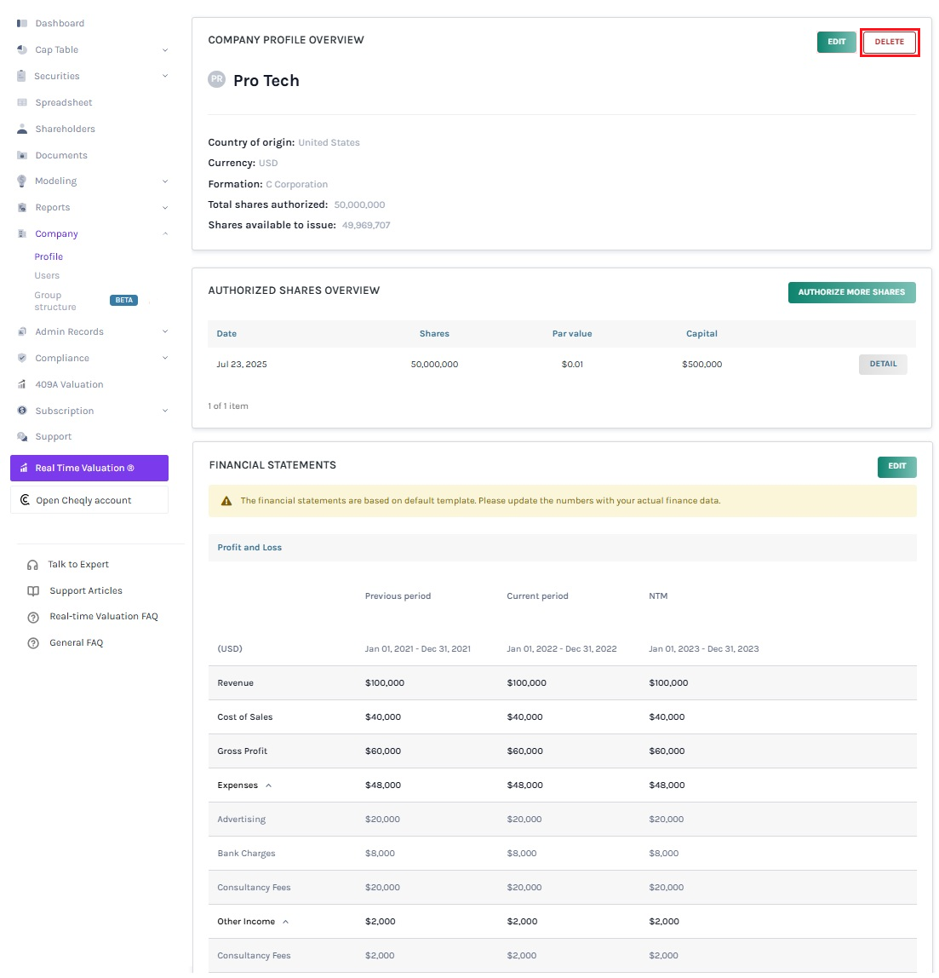
Task: Click the Date column header
Action: click(x=226, y=334)
